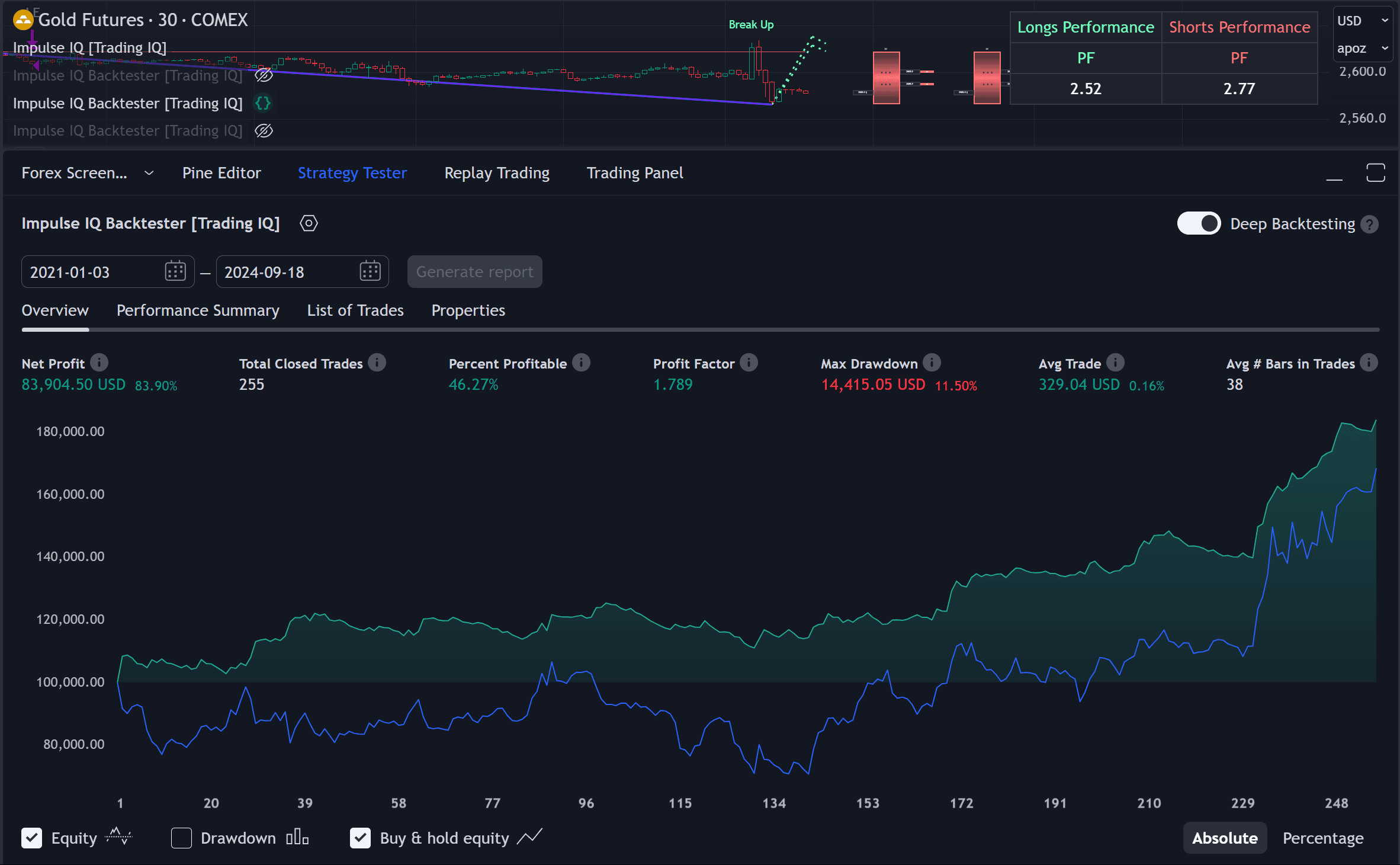Maximize the Strategy Tester panel
The image size is (1400, 865).
coord(1375,173)
